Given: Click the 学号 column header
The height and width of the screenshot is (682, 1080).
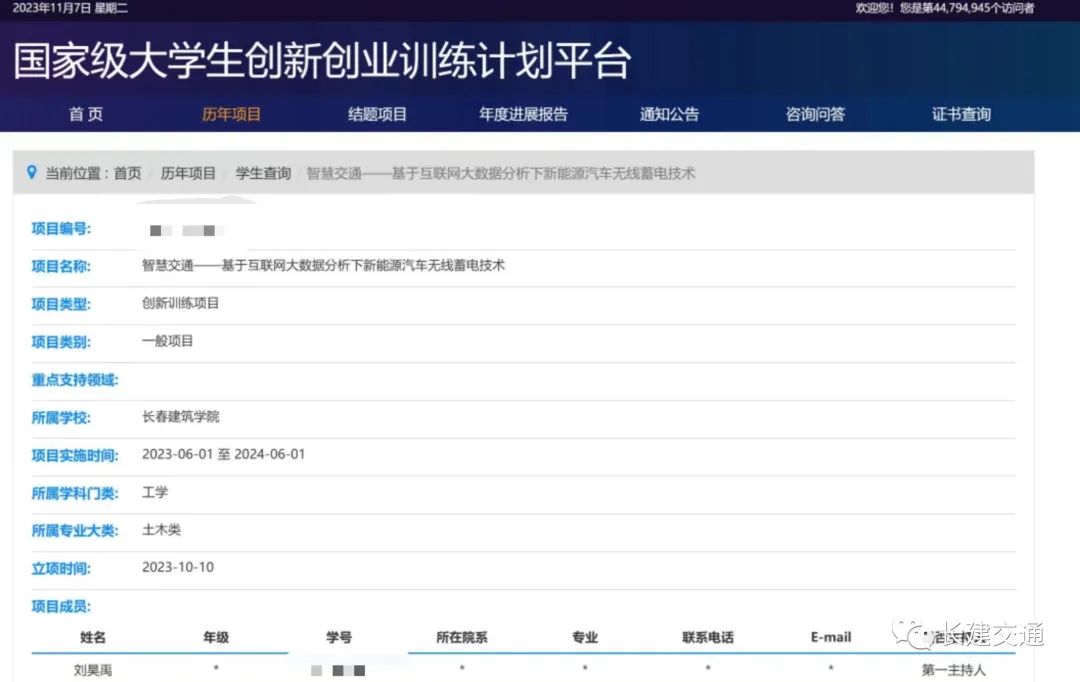Looking at the screenshot, I should tap(338, 637).
